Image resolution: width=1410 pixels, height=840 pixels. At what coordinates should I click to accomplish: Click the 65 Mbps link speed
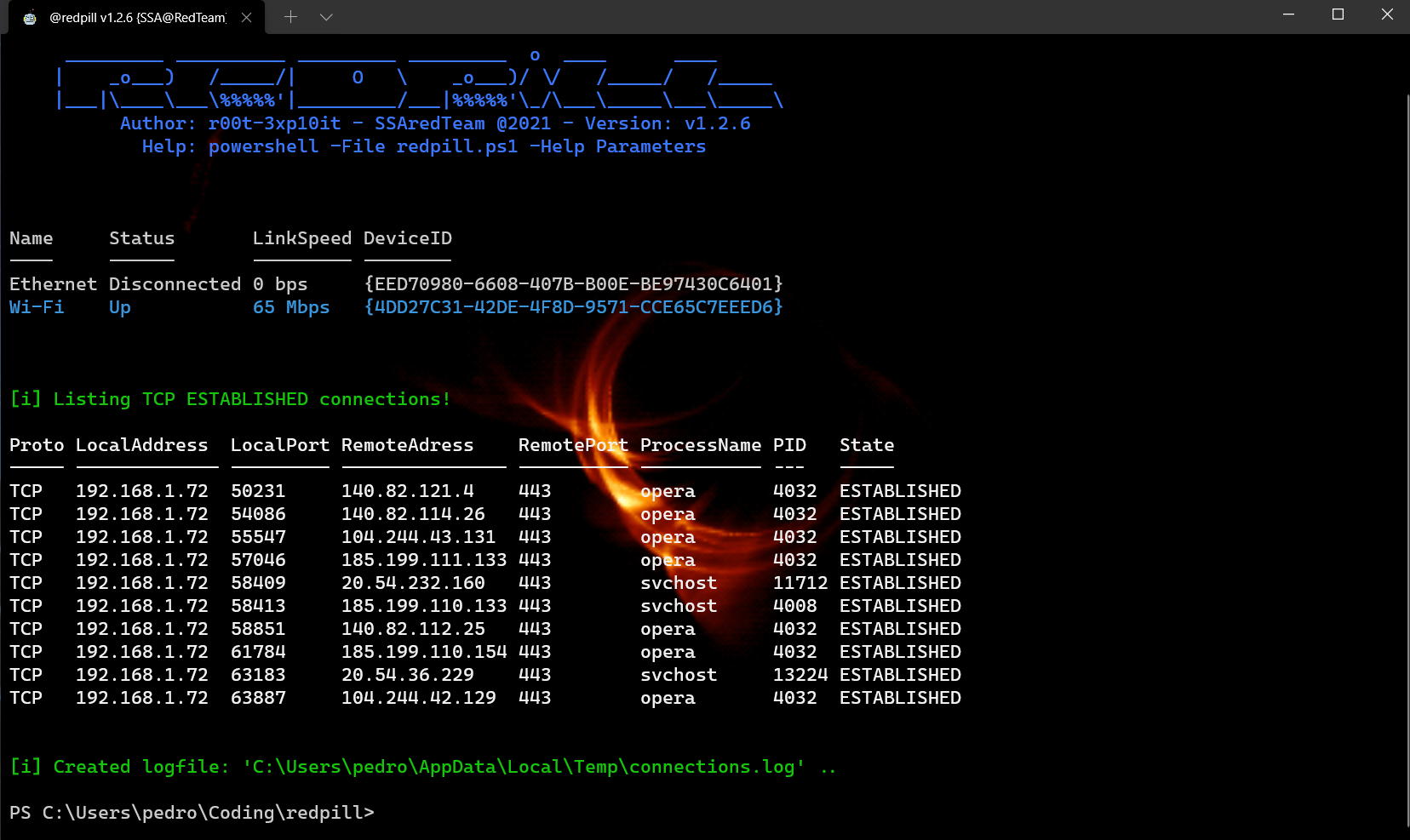click(291, 307)
